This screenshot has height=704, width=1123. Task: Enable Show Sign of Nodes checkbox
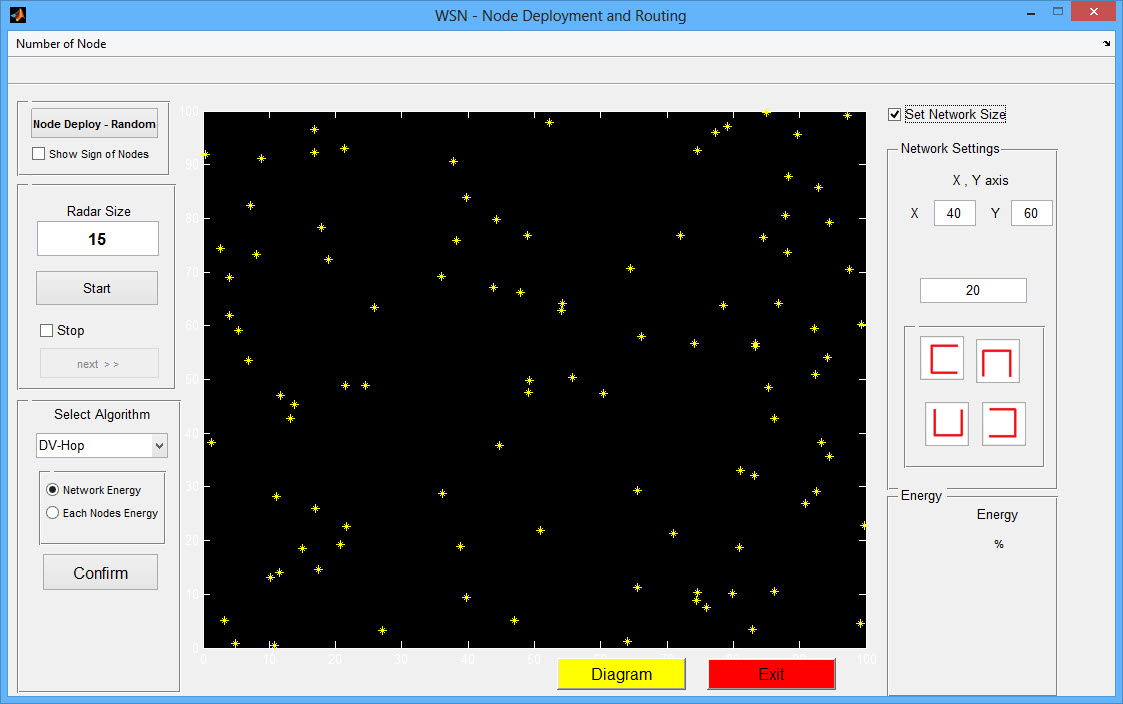coord(39,154)
